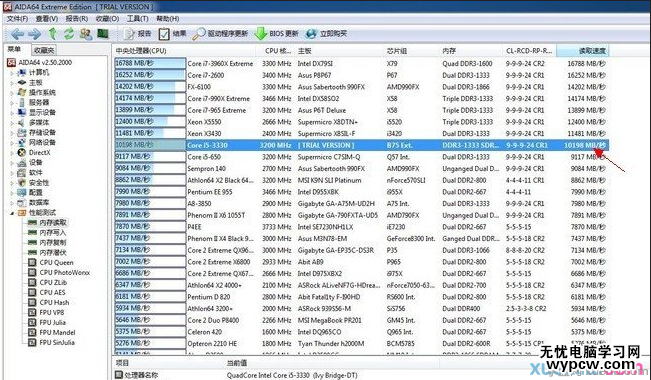Sort by 读取速度 read speed column
651x380 pixels.
[582, 51]
